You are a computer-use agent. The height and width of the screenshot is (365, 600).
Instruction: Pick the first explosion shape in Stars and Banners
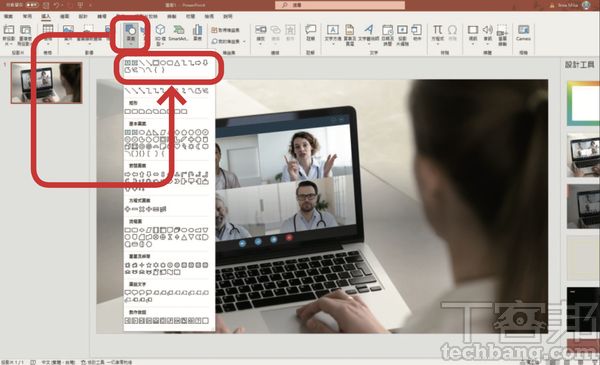pos(128,265)
